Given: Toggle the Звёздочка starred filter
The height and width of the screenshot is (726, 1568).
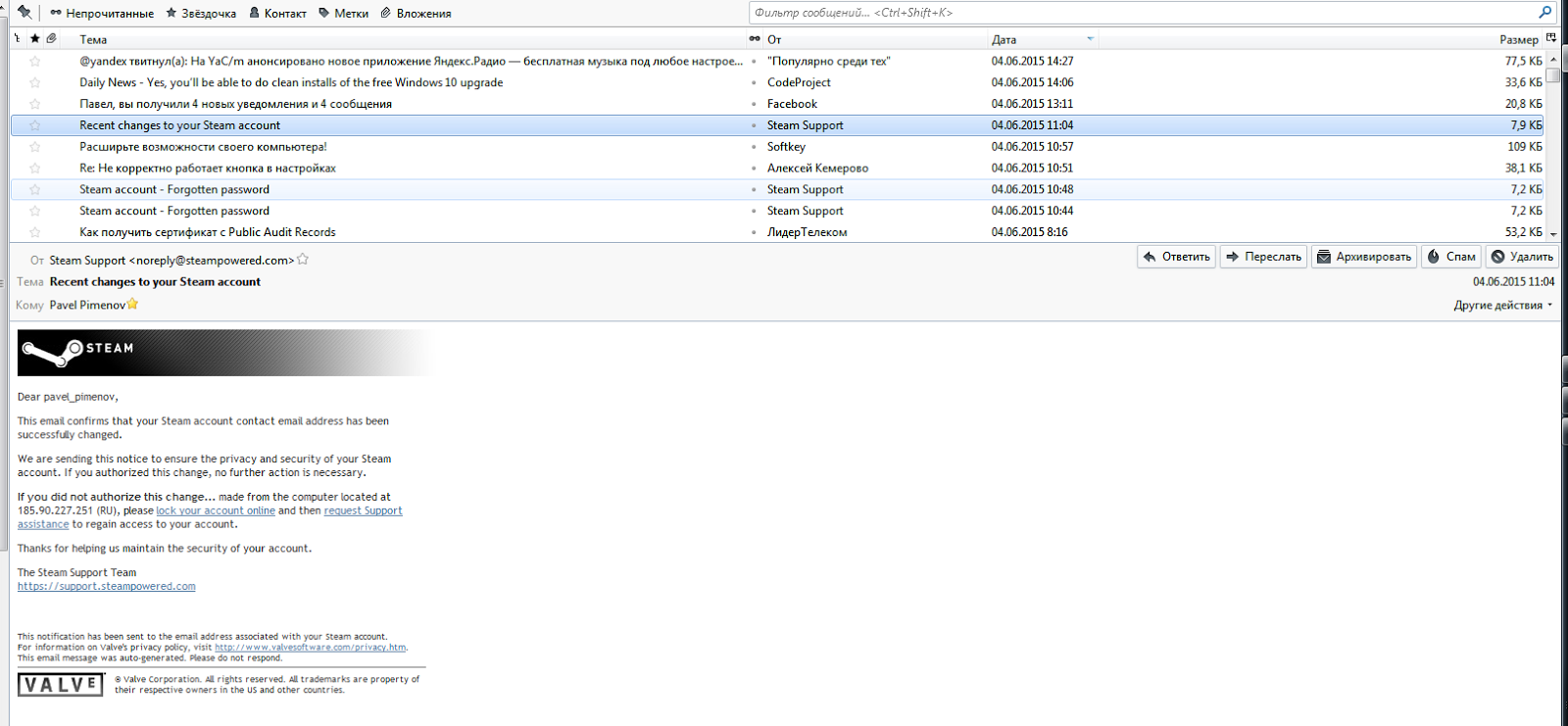Looking at the screenshot, I should (x=201, y=14).
